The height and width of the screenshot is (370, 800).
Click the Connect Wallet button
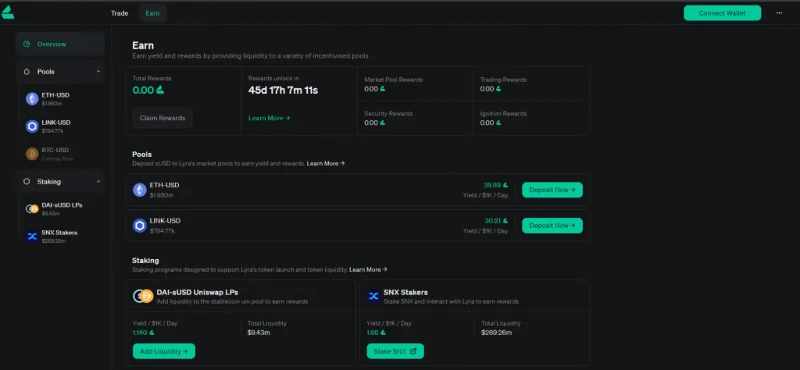pyautogui.click(x=722, y=13)
